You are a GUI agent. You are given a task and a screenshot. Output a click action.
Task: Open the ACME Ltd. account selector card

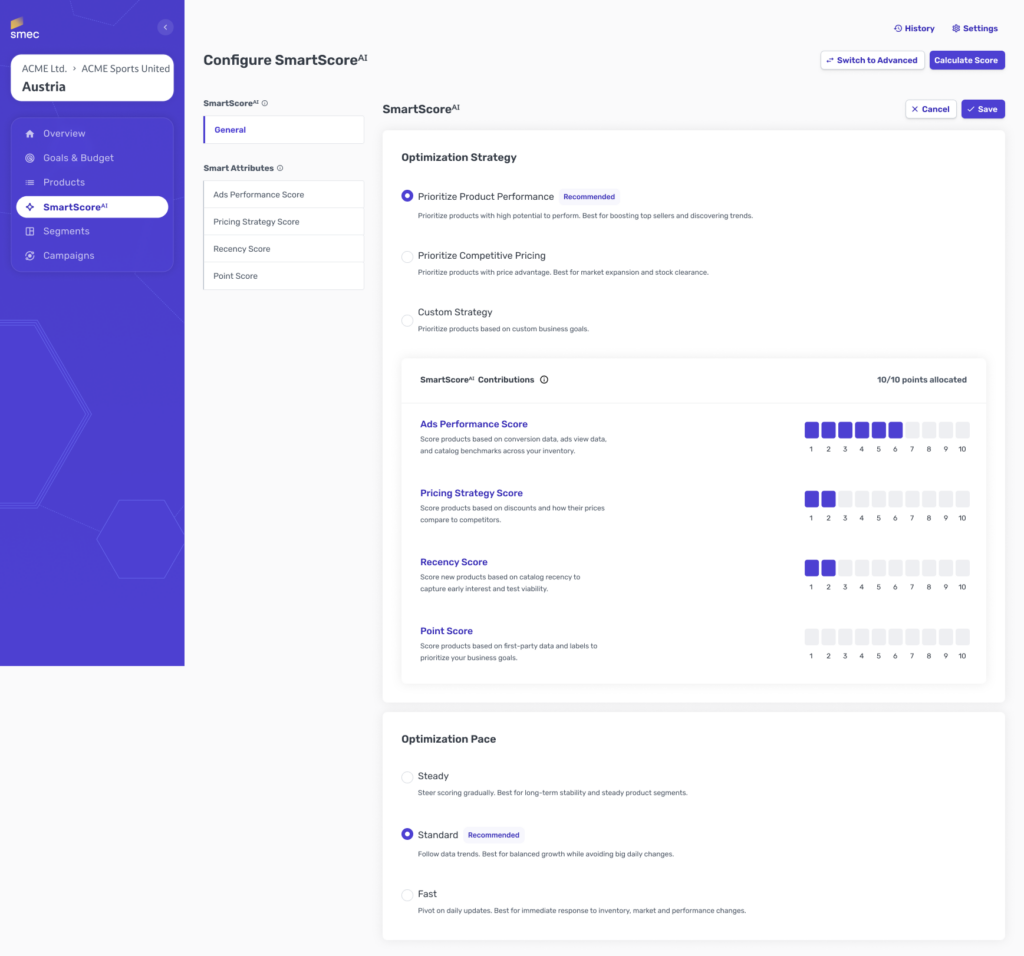(x=92, y=78)
